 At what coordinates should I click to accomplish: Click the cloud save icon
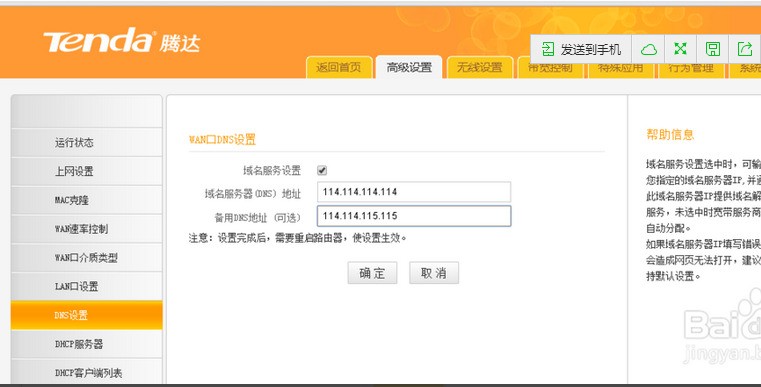[649, 49]
